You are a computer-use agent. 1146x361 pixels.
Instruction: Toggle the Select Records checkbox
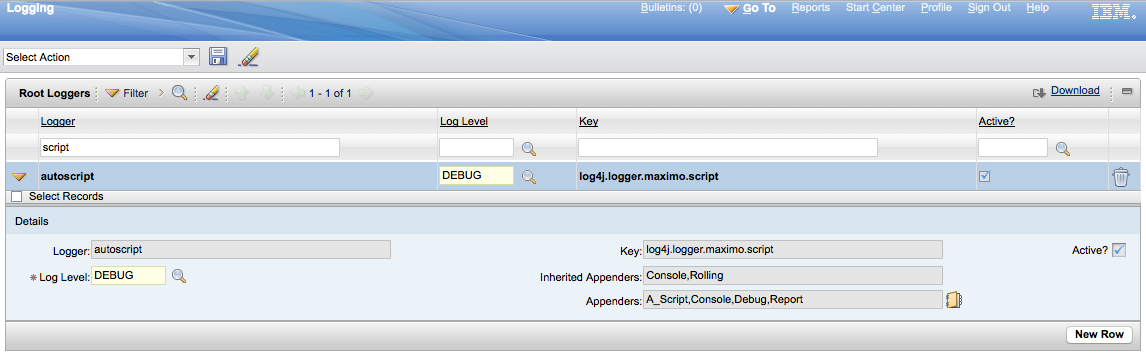click(x=17, y=197)
